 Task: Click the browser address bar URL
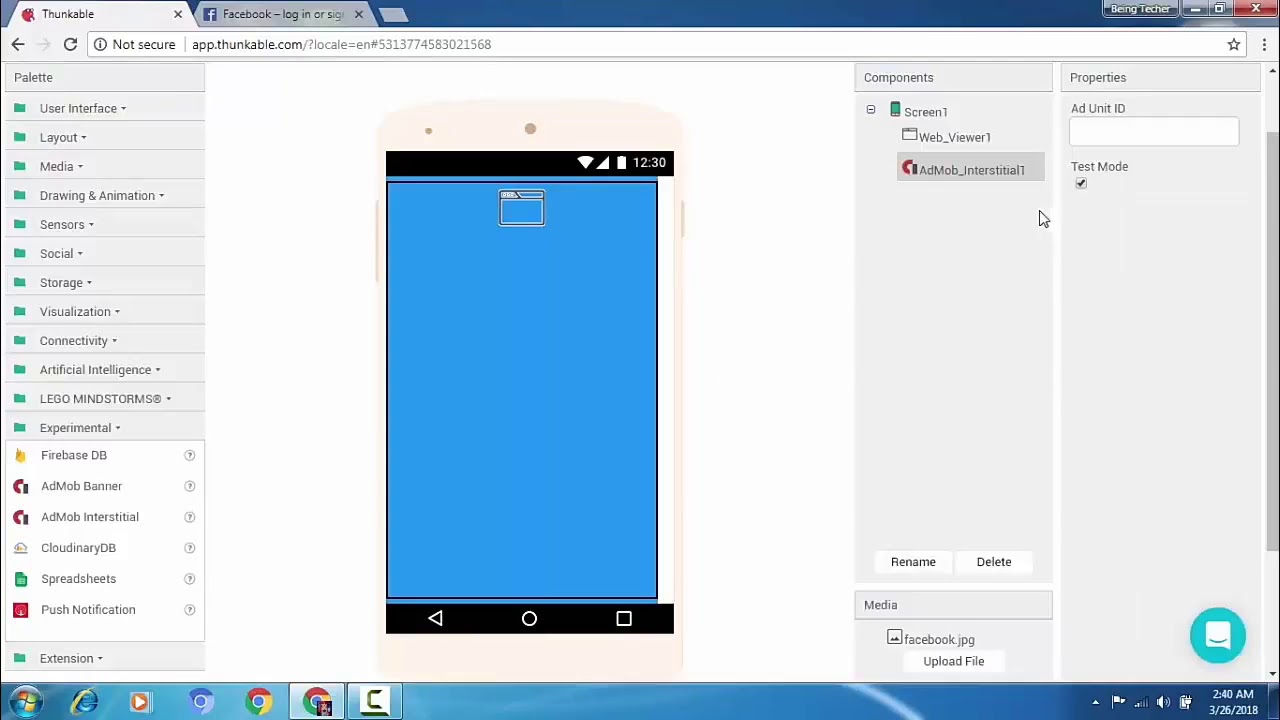(x=341, y=44)
